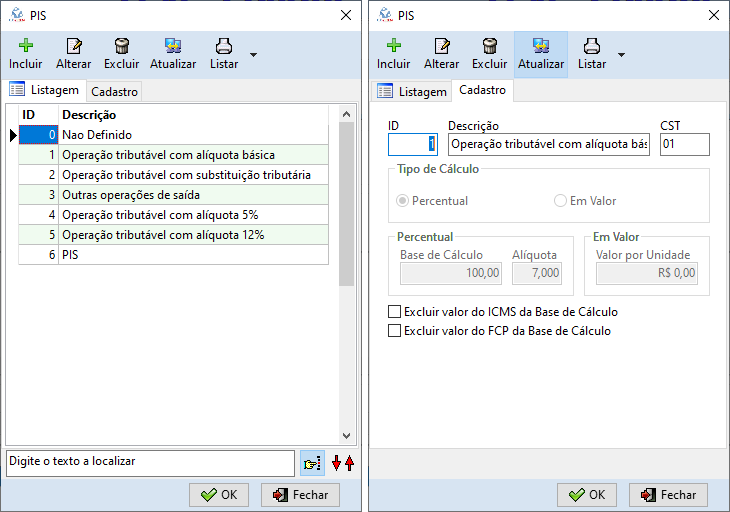Click the locate hand icon beside search box
The height and width of the screenshot is (512, 730).
tap(312, 464)
